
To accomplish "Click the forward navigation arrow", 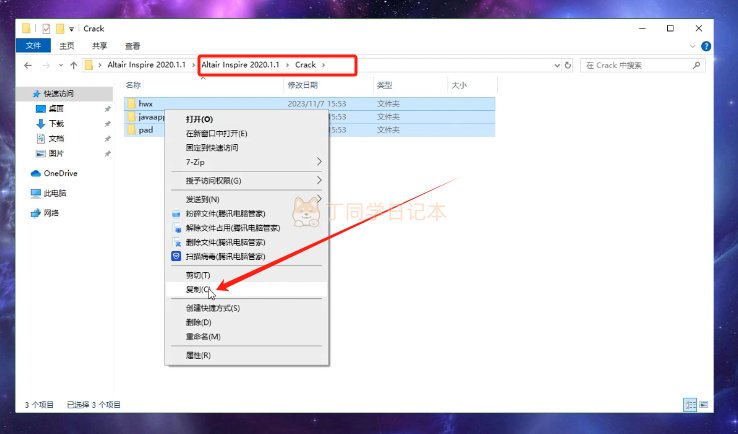I will (x=46, y=65).
